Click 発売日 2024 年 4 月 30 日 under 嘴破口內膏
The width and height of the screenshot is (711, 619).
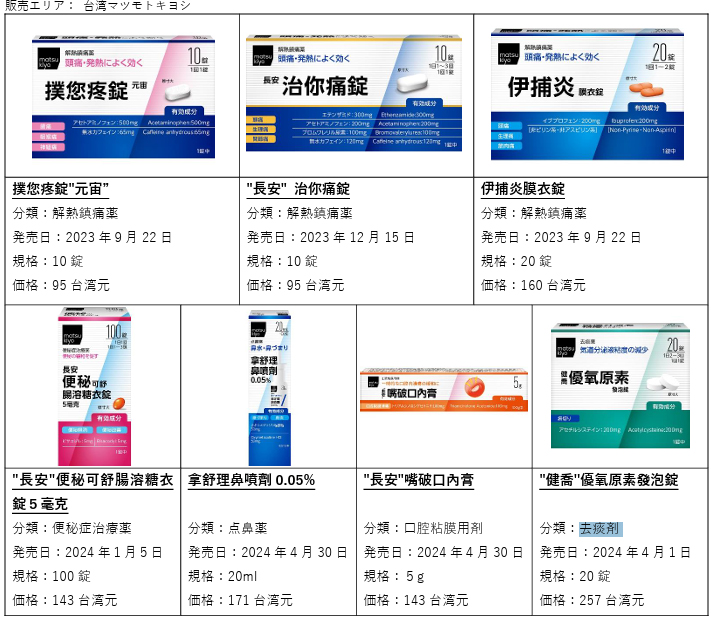443,552
